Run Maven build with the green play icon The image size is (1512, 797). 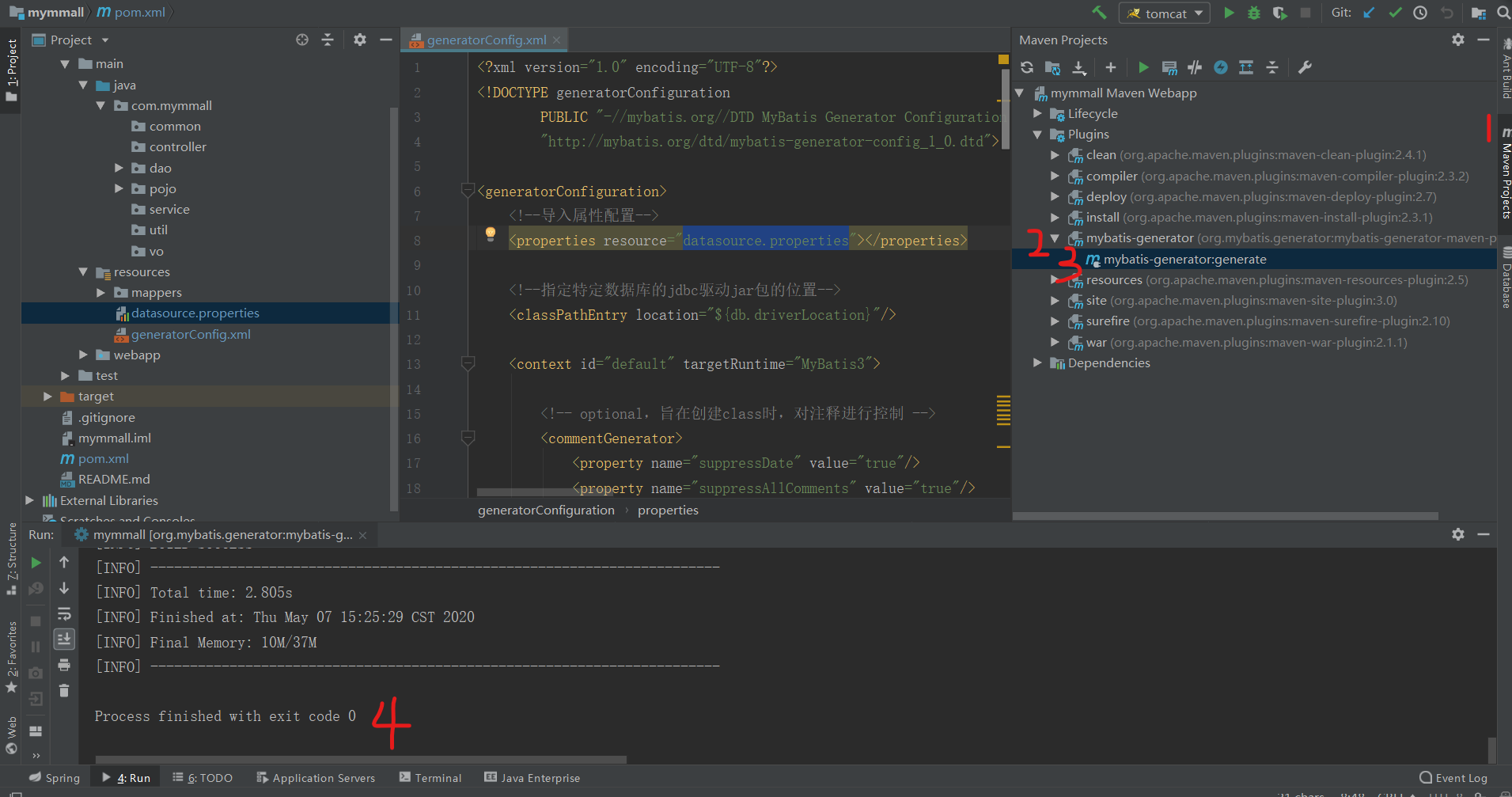pos(1143,67)
